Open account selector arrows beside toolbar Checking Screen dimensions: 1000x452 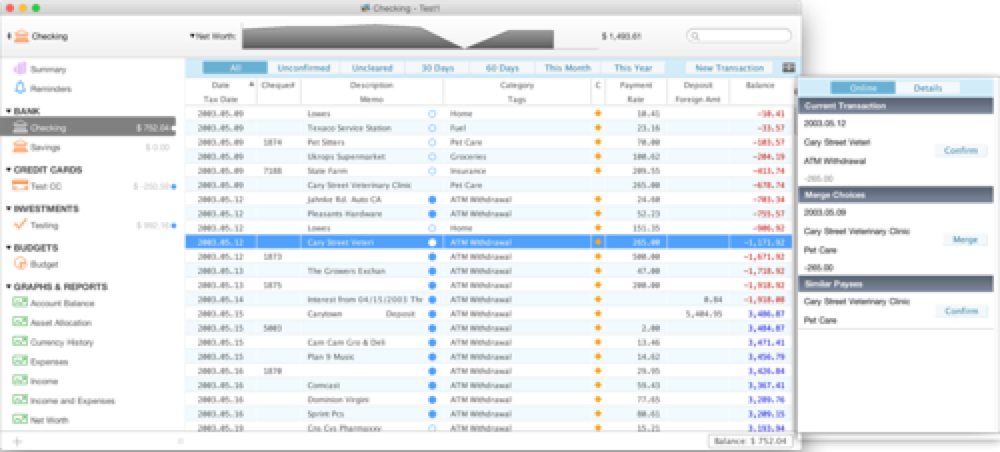[x=9, y=36]
